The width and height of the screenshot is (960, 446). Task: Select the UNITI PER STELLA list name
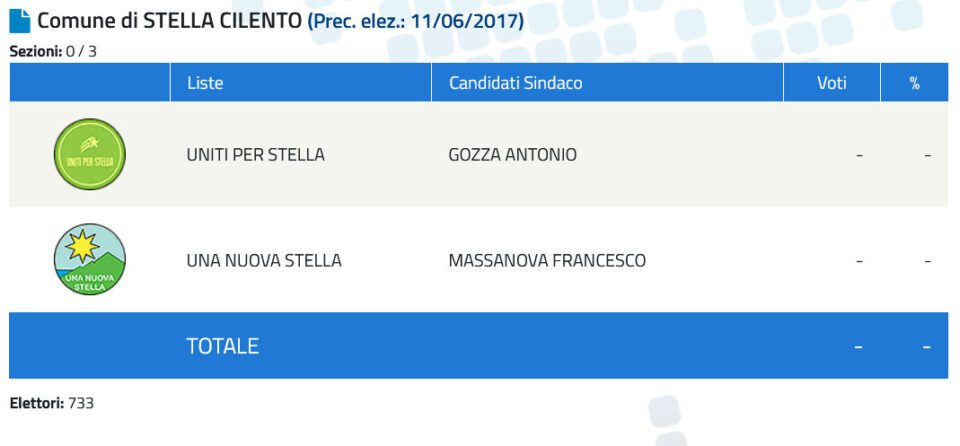point(255,155)
